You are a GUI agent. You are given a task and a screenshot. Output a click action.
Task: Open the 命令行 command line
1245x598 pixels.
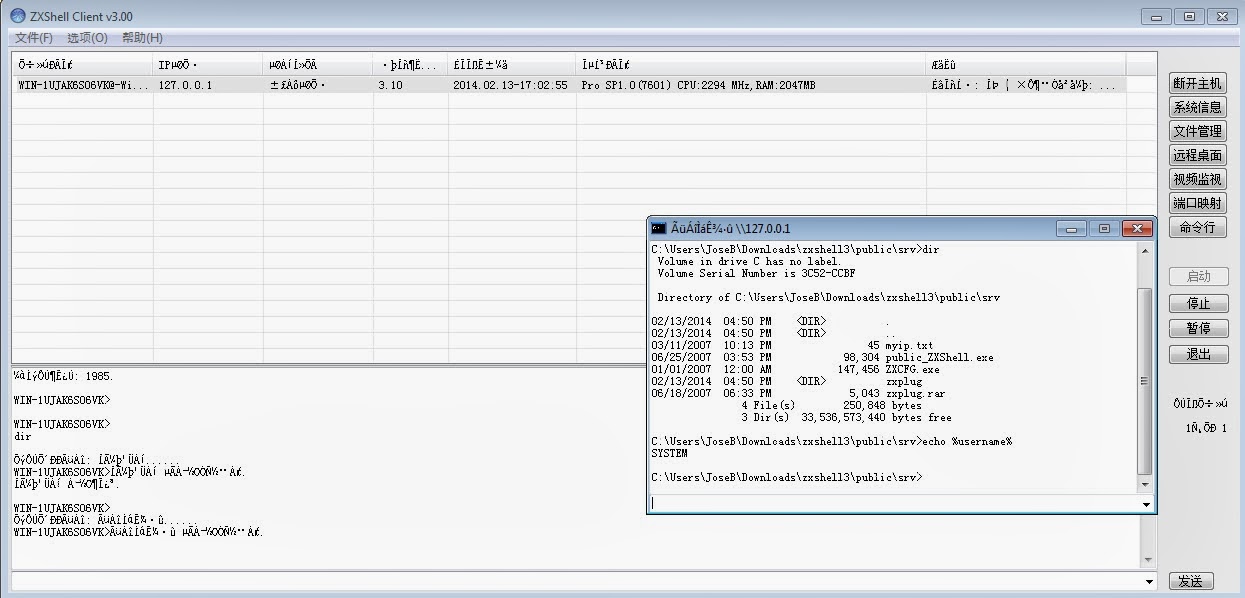coord(1197,228)
